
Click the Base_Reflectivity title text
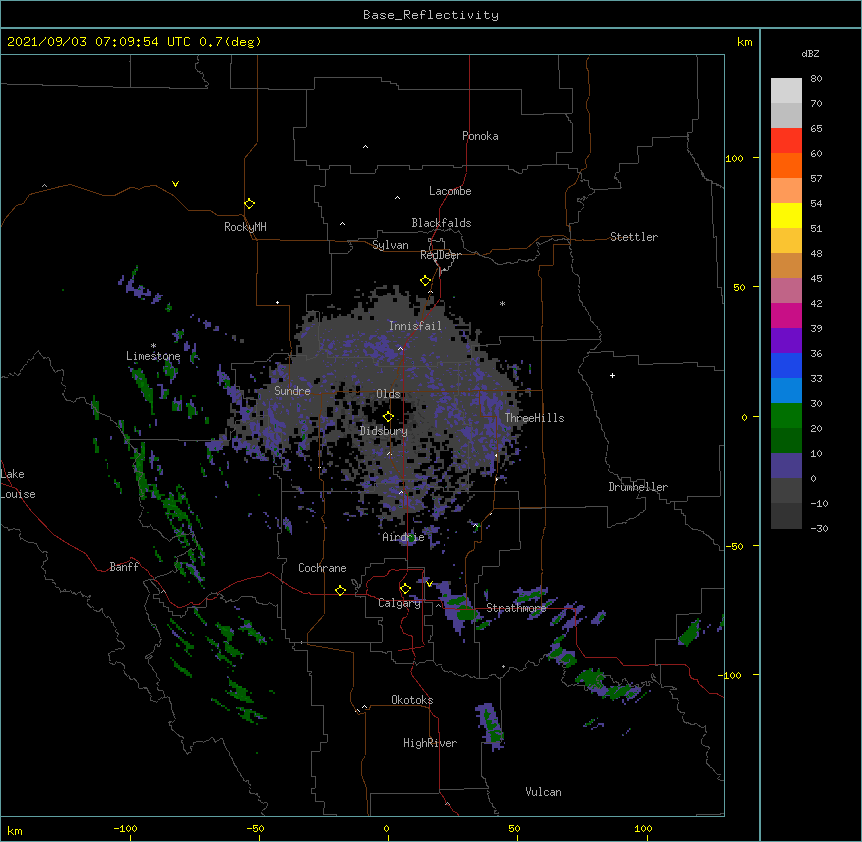(431, 15)
